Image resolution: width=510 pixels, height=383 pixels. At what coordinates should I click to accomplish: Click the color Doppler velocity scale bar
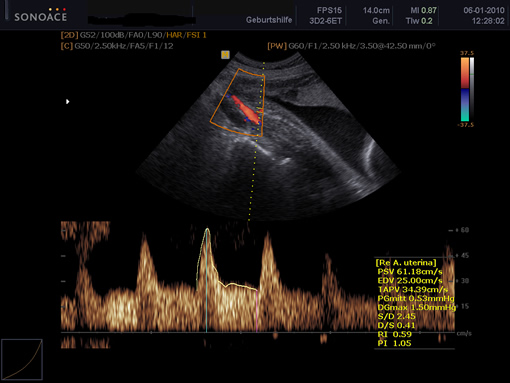(465, 89)
